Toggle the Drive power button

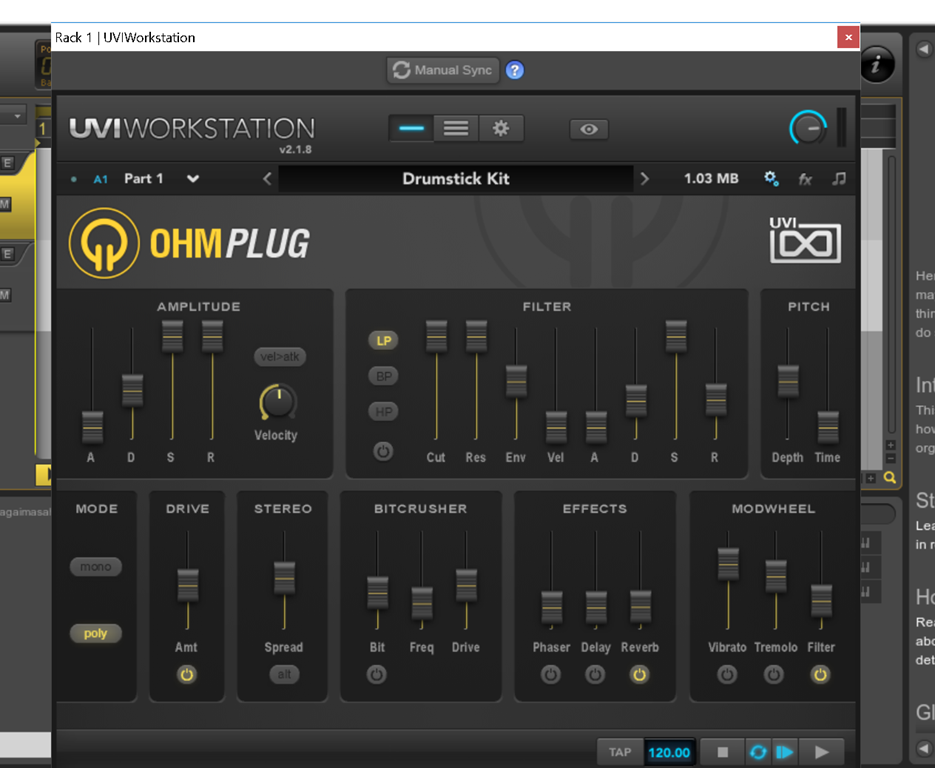tap(187, 675)
